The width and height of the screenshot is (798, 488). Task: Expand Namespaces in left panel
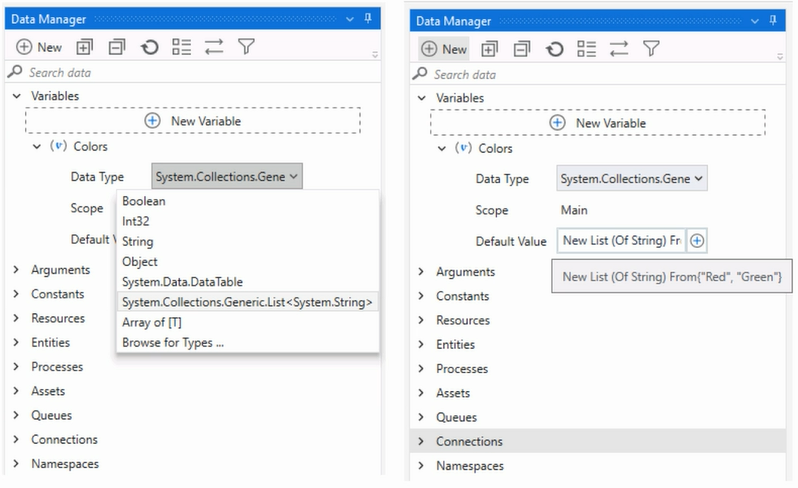16,464
